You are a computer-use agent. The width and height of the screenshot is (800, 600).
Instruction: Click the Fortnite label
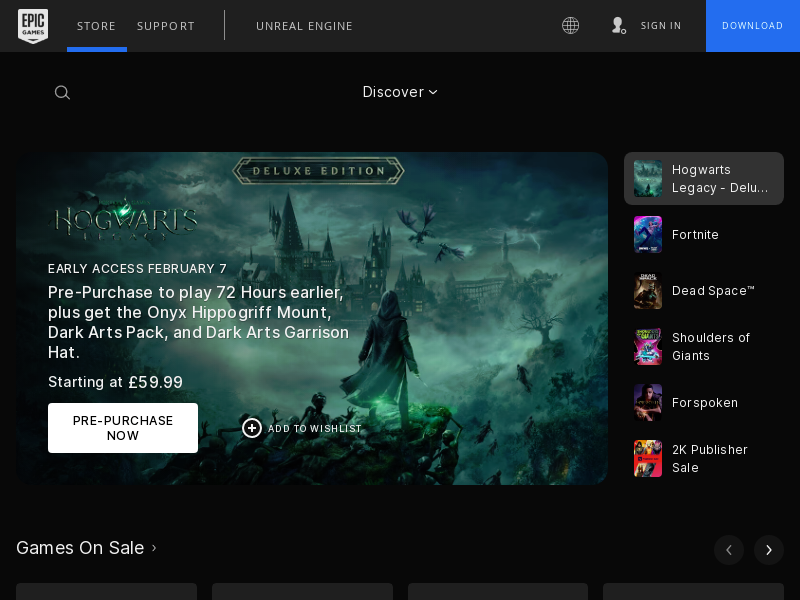coord(695,235)
